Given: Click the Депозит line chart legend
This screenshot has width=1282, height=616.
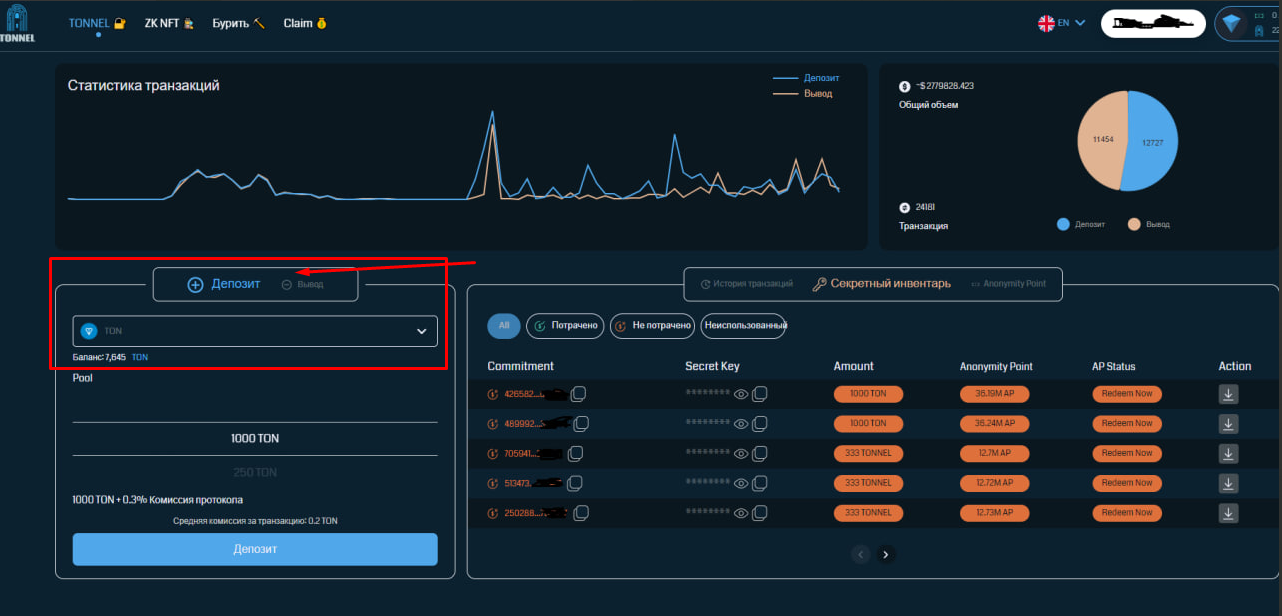Looking at the screenshot, I should pyautogui.click(x=806, y=78).
